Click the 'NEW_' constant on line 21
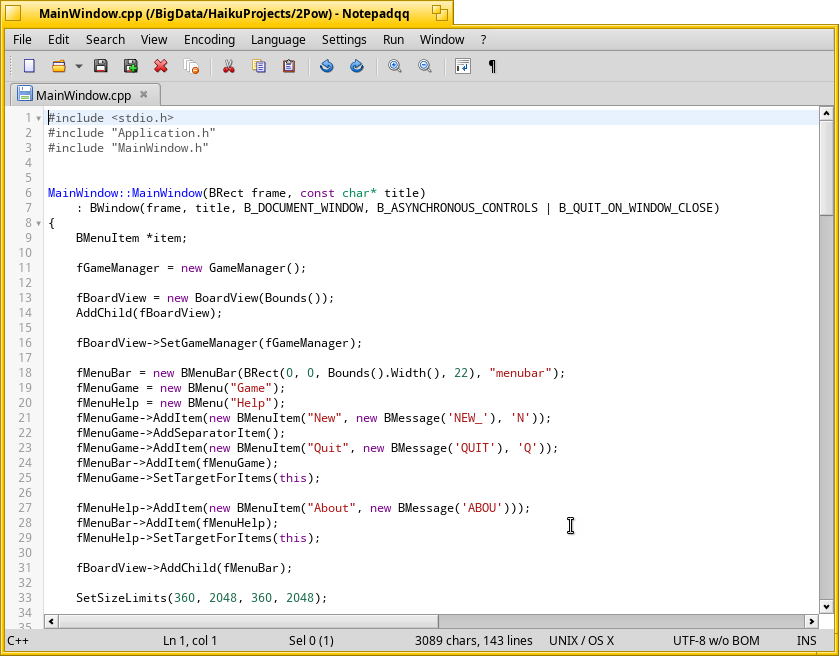 point(468,418)
